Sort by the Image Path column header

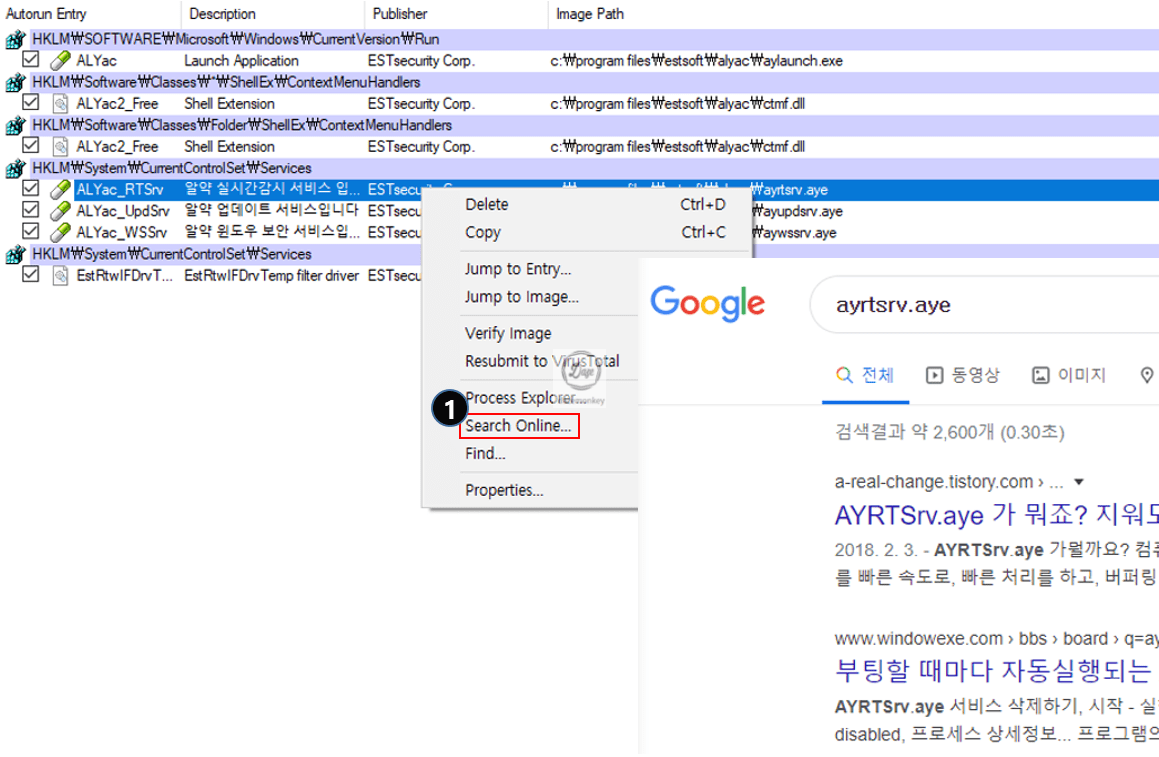pos(590,13)
